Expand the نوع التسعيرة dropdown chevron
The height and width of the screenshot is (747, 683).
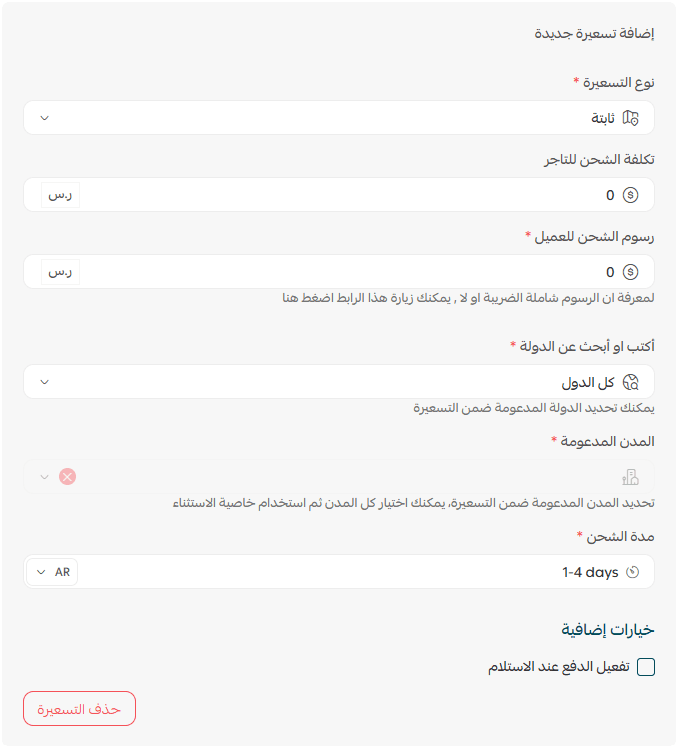click(x=45, y=118)
